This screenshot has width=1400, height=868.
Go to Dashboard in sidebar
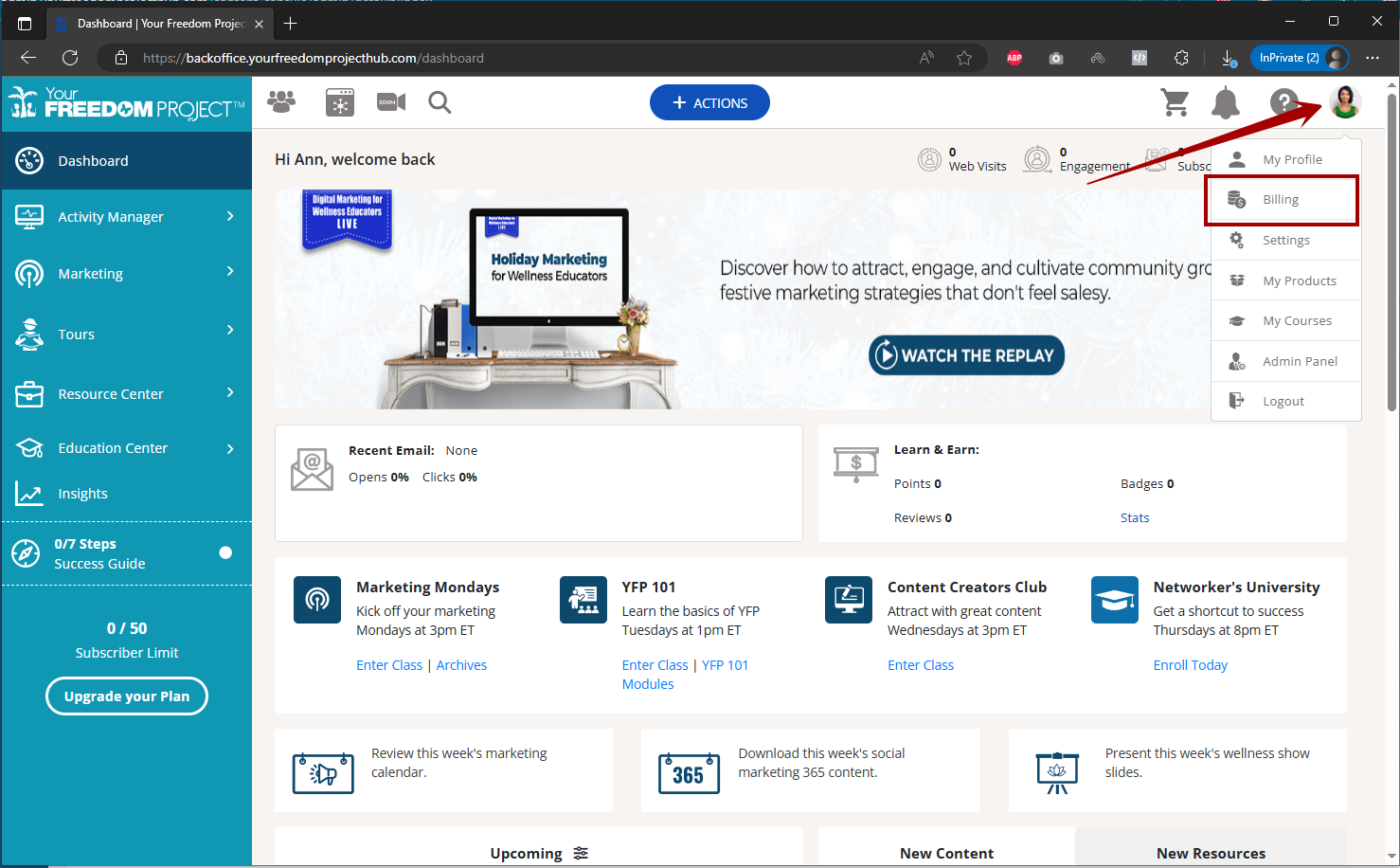point(126,161)
